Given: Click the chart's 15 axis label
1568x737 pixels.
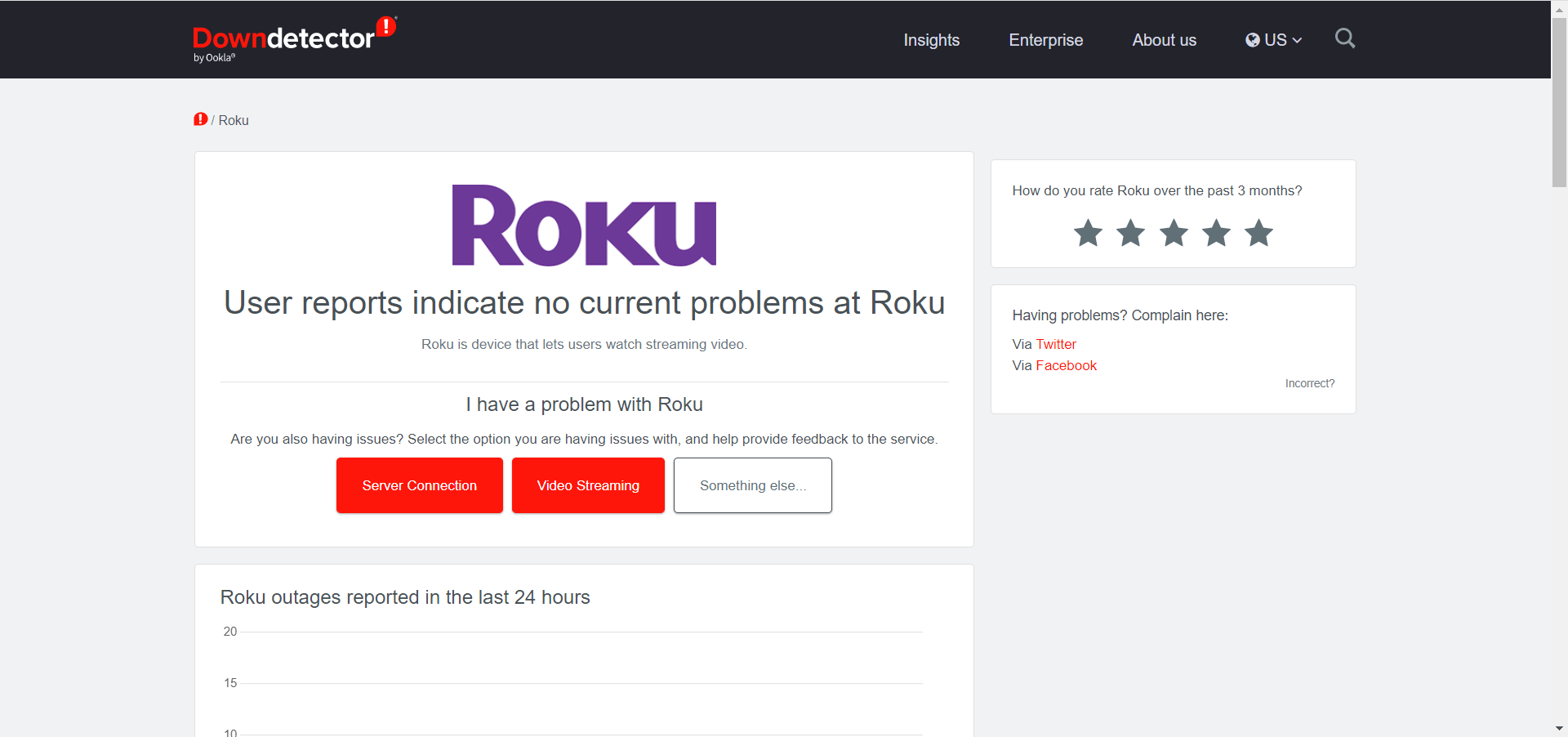Looking at the screenshot, I should [x=230, y=683].
